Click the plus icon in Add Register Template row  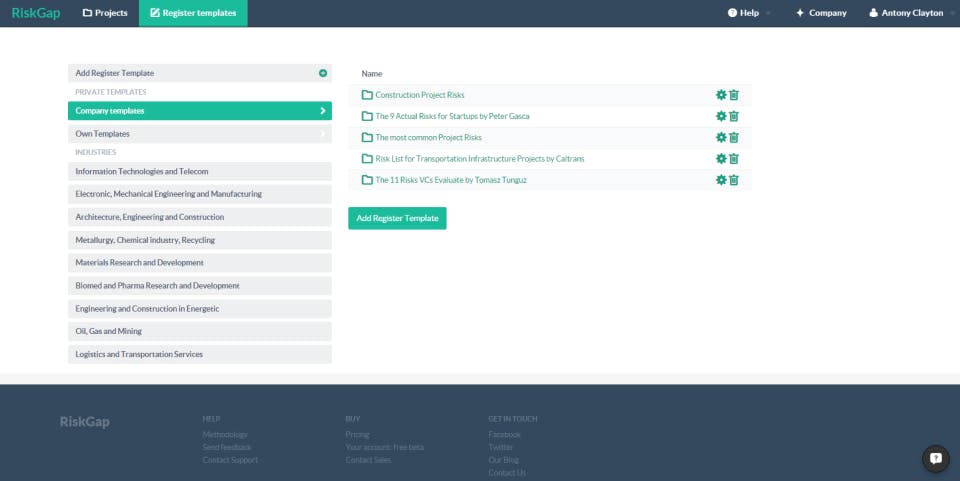tap(323, 73)
